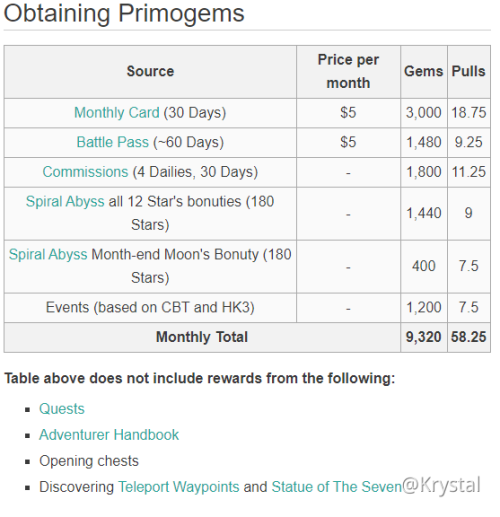Follow the Statue of The Seven link
The height and width of the screenshot is (517, 500).
point(337,487)
